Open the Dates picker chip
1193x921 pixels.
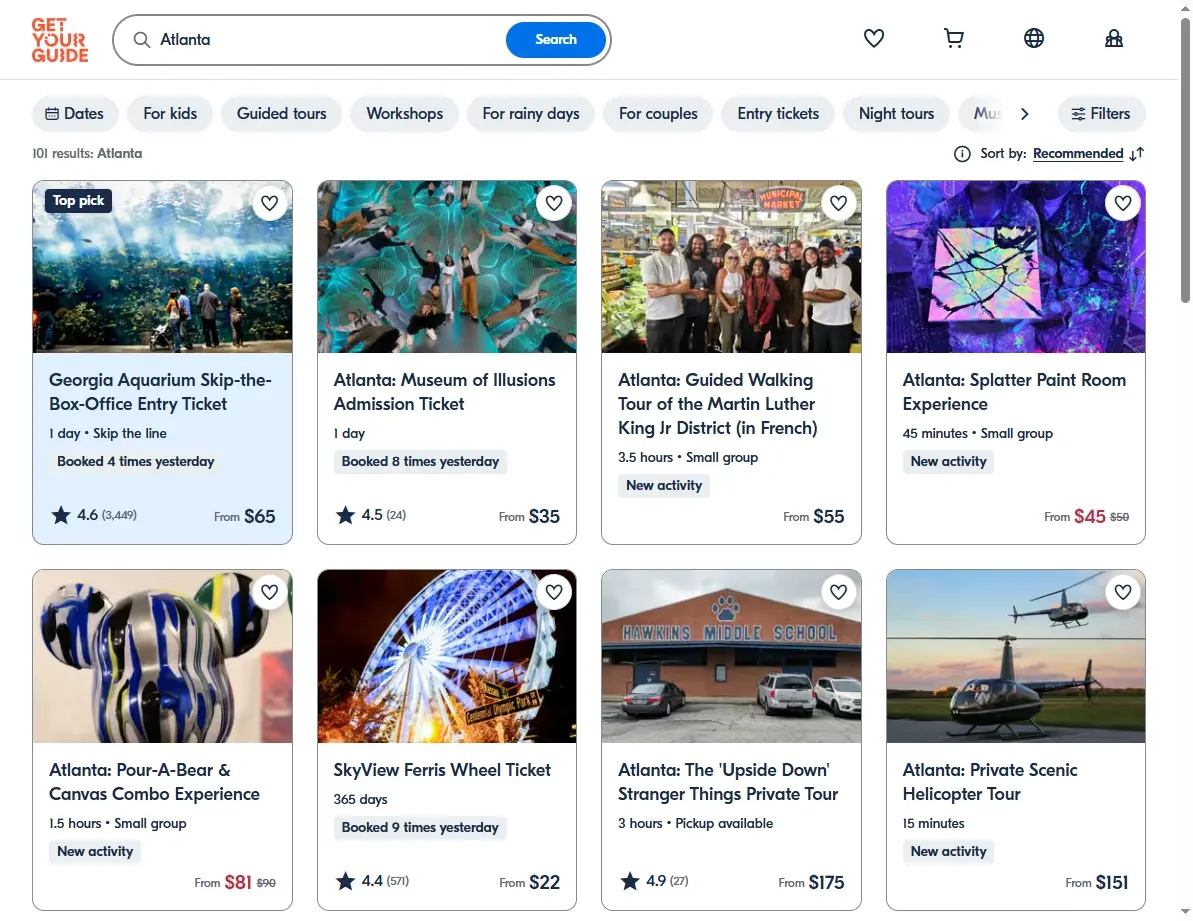(75, 114)
